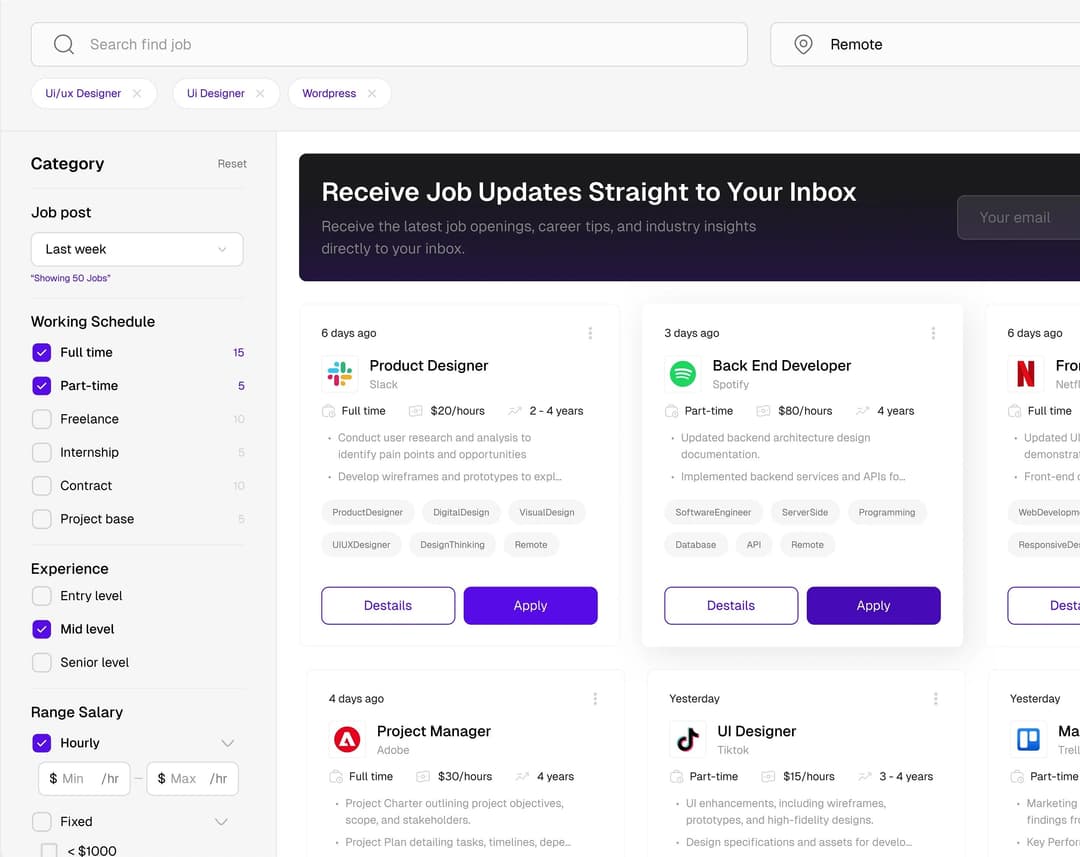Check the Internship checkbox
1080x857 pixels.
tap(42, 453)
